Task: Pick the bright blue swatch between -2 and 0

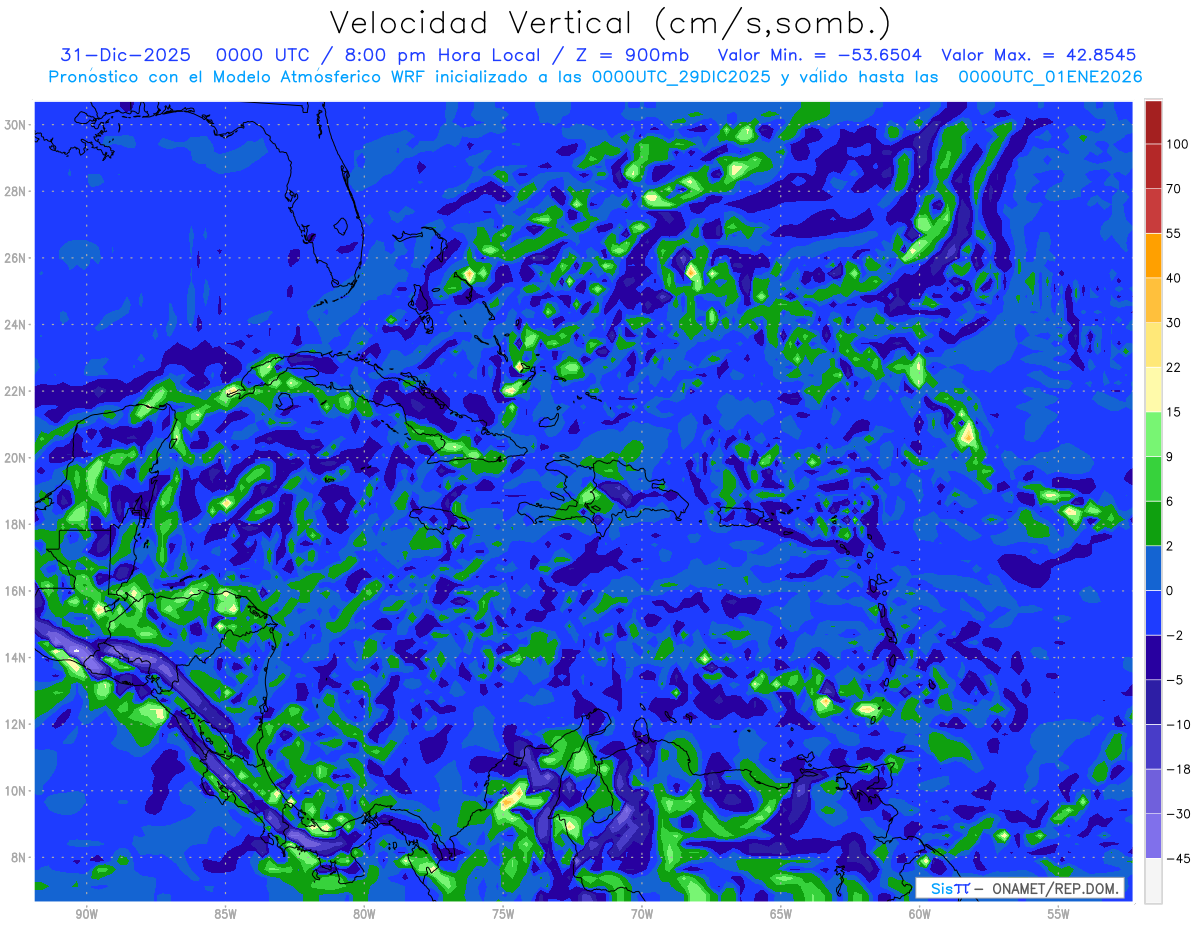Action: pyautogui.click(x=1153, y=613)
